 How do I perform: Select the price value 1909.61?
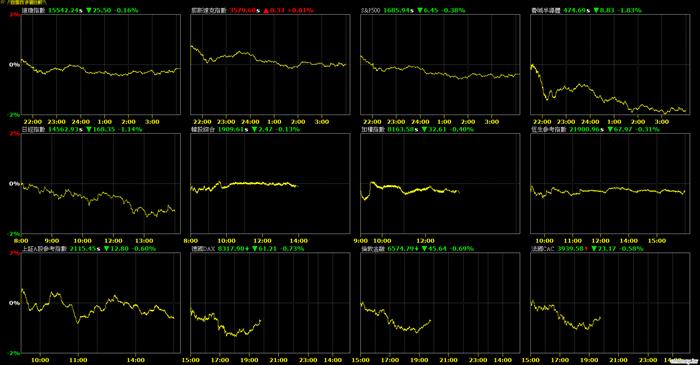(230, 129)
